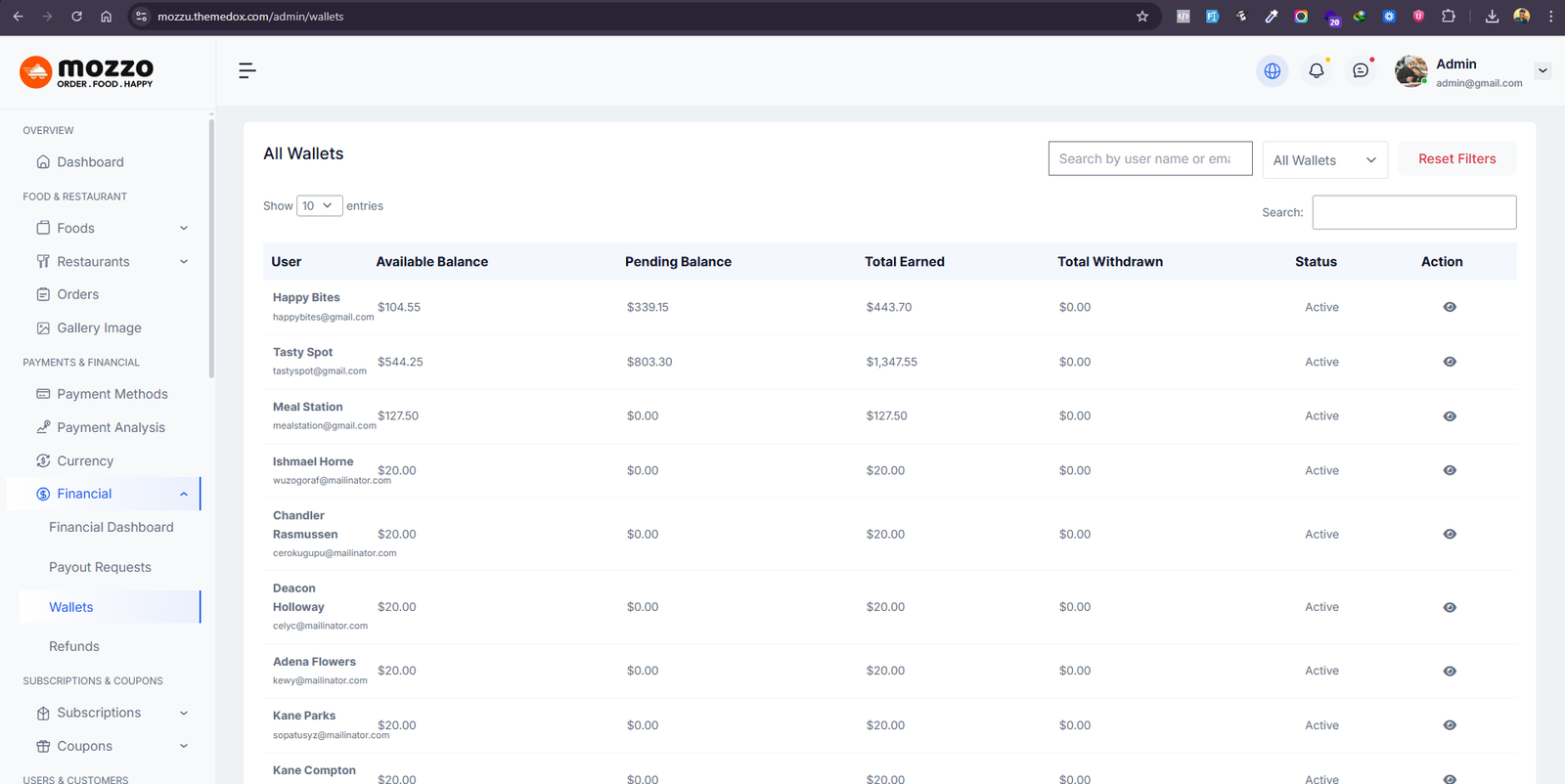1565x784 pixels.
Task: Open the show entries count dropdown
Action: [319, 206]
